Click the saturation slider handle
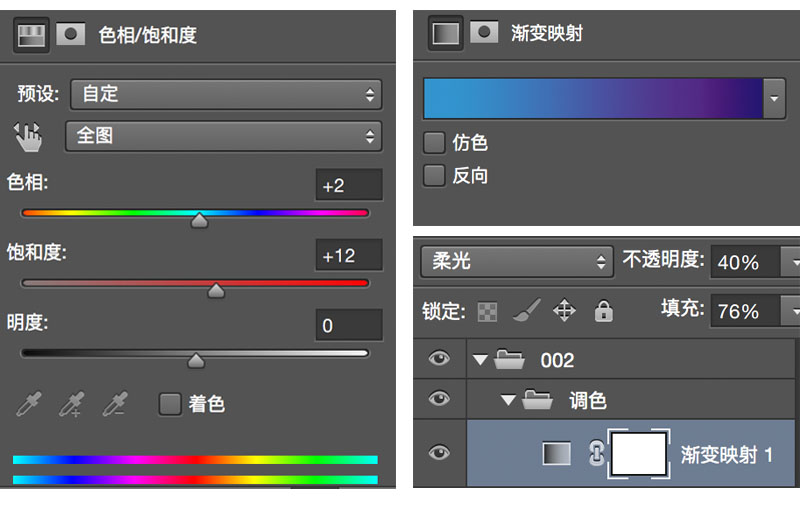This screenshot has height=506, width=800. 216,291
